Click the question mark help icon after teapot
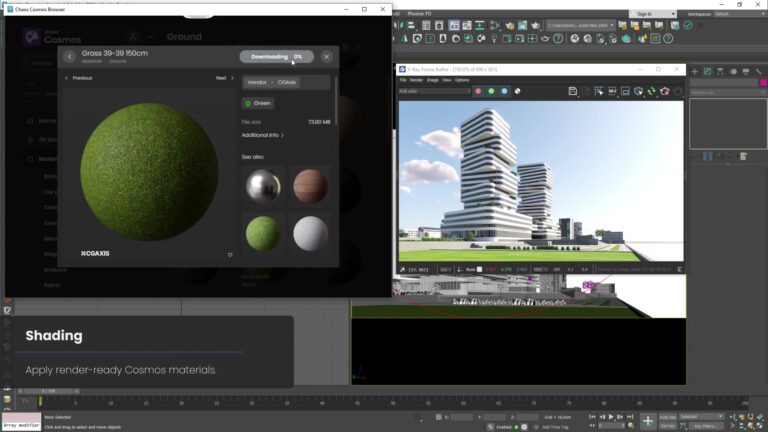 (558, 39)
